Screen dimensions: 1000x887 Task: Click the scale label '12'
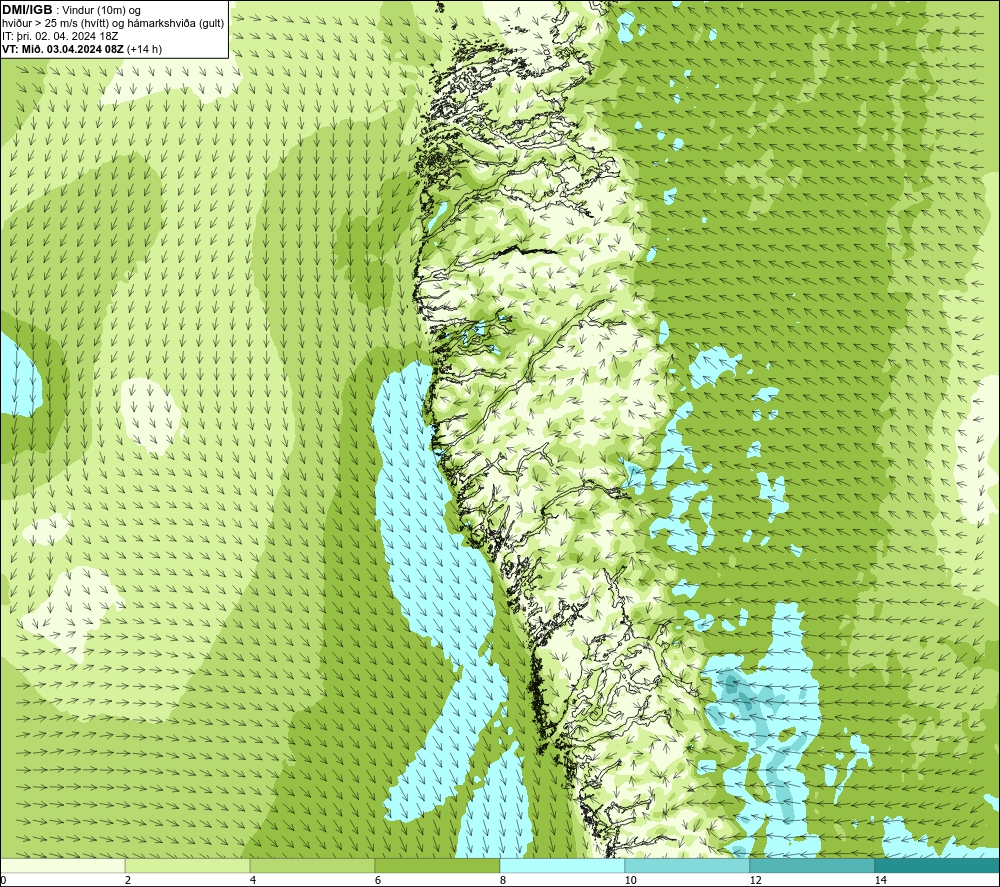pyautogui.click(x=755, y=880)
